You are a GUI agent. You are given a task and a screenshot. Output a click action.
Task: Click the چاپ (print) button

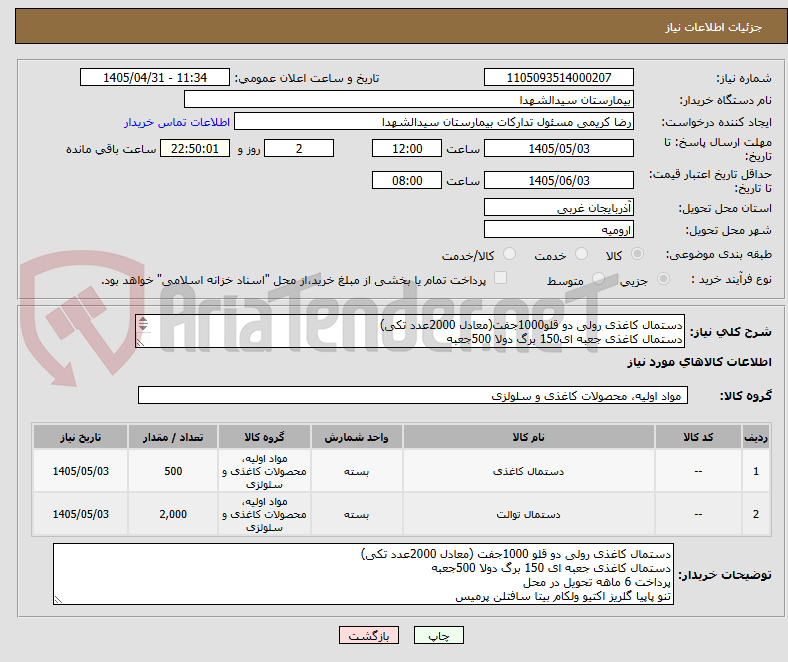point(438,635)
